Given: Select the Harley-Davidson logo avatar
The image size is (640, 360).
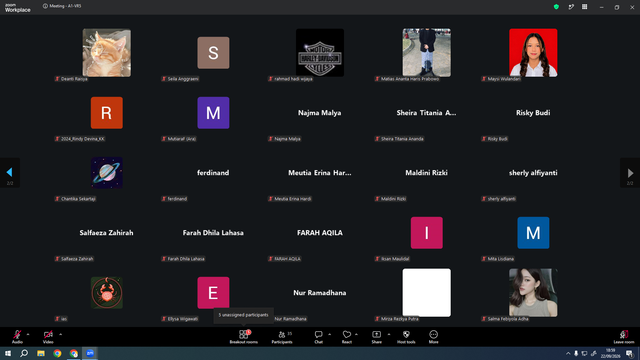Looking at the screenshot, I should (x=320, y=53).
